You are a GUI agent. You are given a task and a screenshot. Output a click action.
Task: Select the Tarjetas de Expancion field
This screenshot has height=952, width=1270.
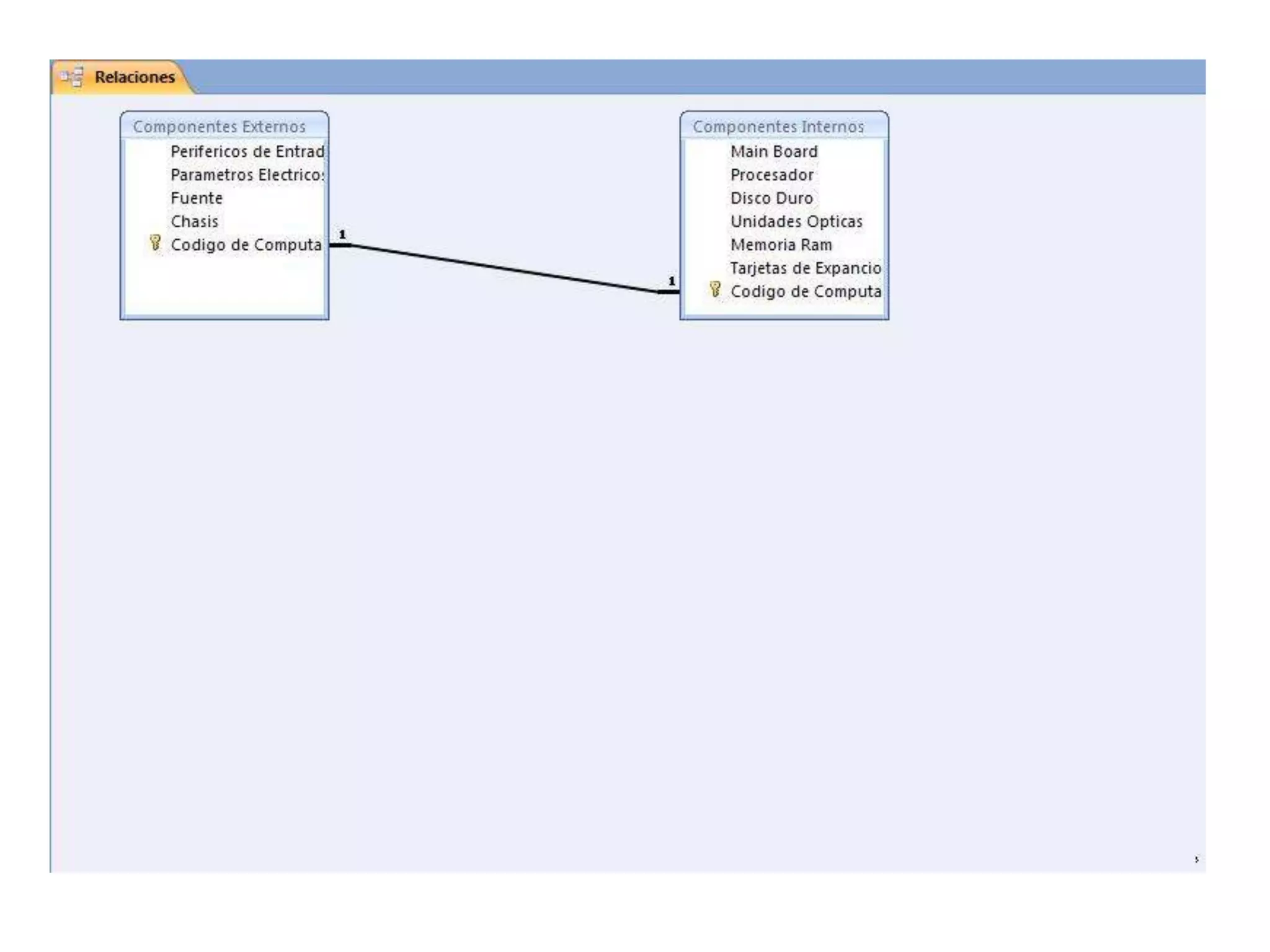click(x=805, y=268)
